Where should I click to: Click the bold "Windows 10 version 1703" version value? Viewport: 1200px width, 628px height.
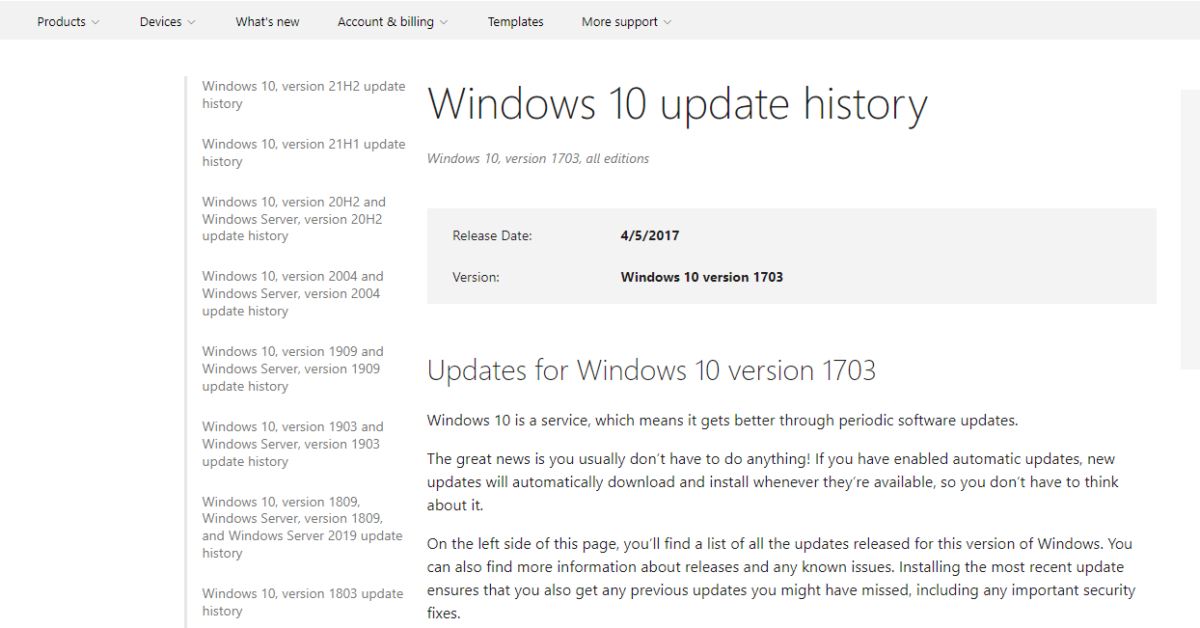pos(701,277)
